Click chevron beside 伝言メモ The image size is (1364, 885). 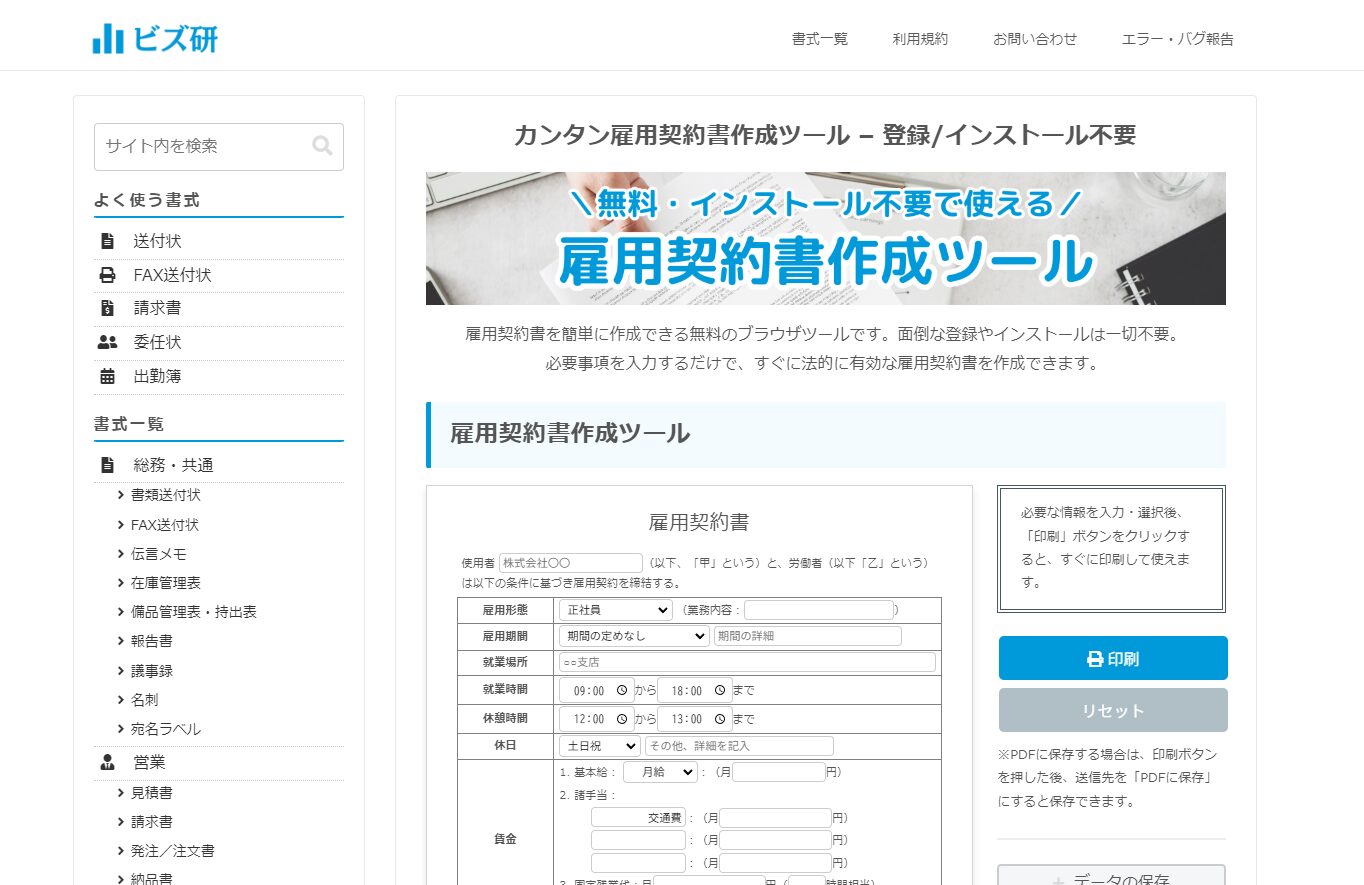(x=121, y=554)
